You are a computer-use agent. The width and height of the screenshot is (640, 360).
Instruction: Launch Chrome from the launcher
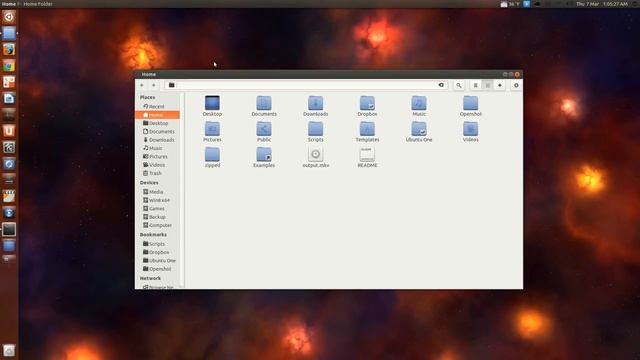(9, 66)
